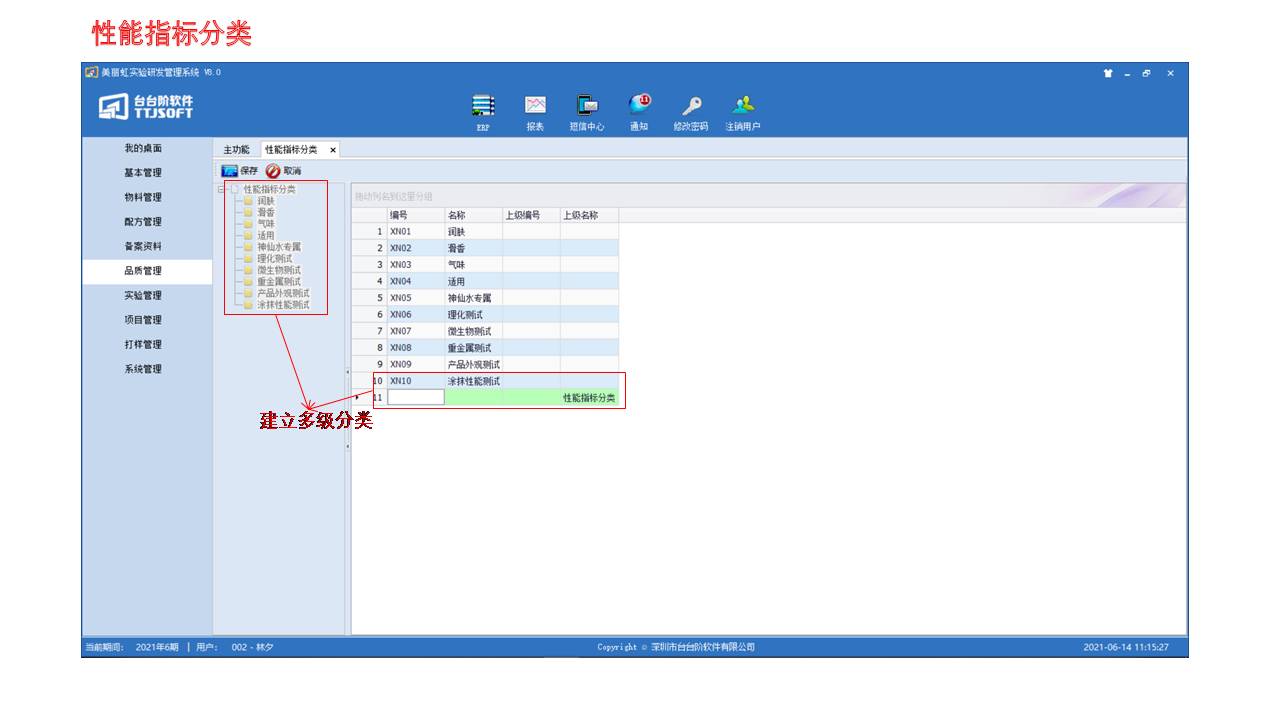Click the 上级编号 column header
The height and width of the screenshot is (720, 1280).
point(532,215)
